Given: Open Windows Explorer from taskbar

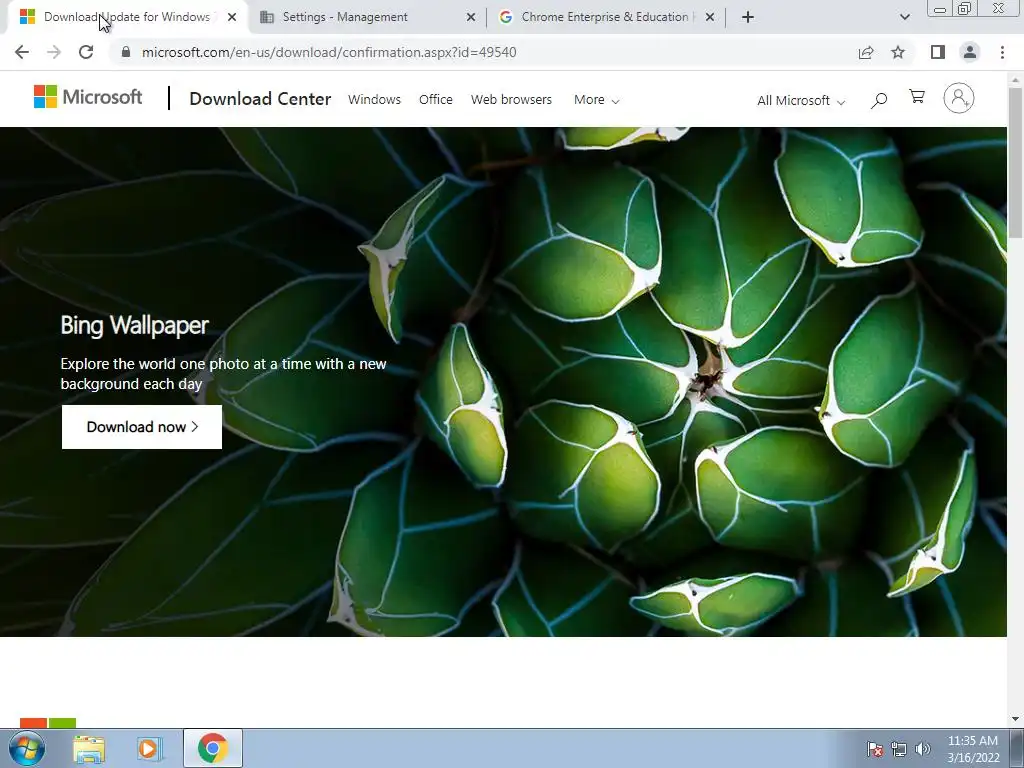Looking at the screenshot, I should (89, 749).
